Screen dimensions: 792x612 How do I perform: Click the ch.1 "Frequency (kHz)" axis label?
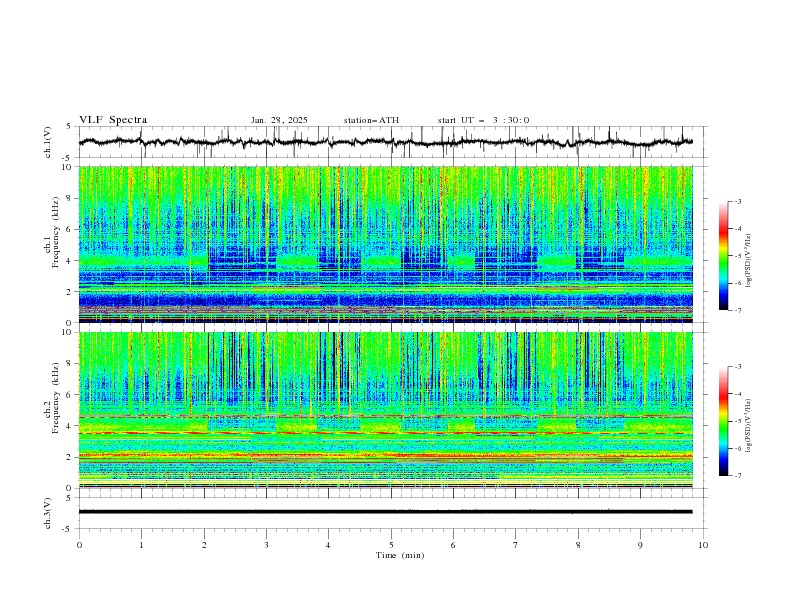point(55,230)
